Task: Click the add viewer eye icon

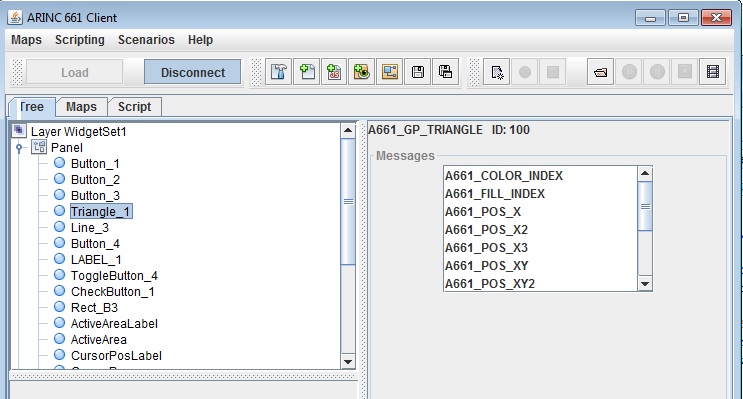Action: point(362,72)
